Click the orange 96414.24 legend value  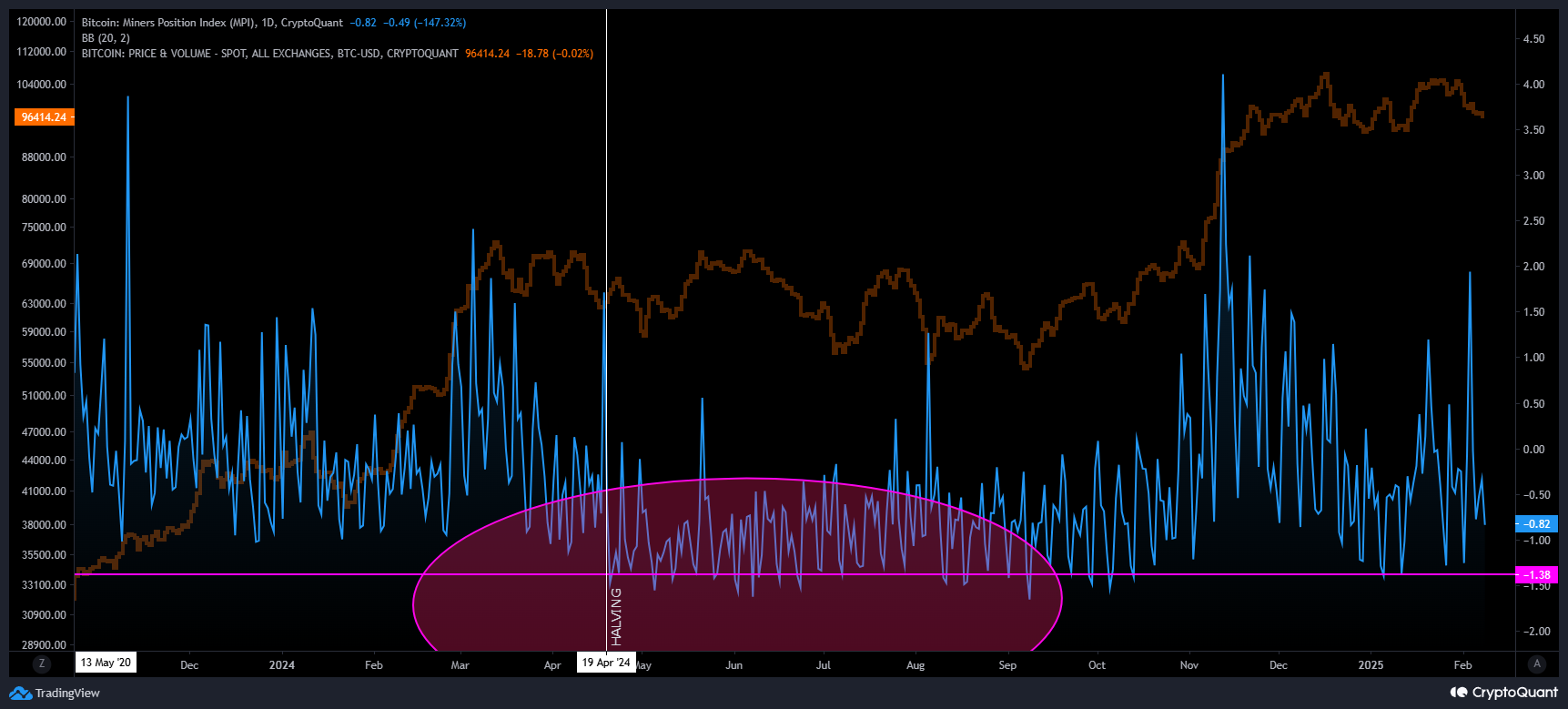(x=488, y=54)
